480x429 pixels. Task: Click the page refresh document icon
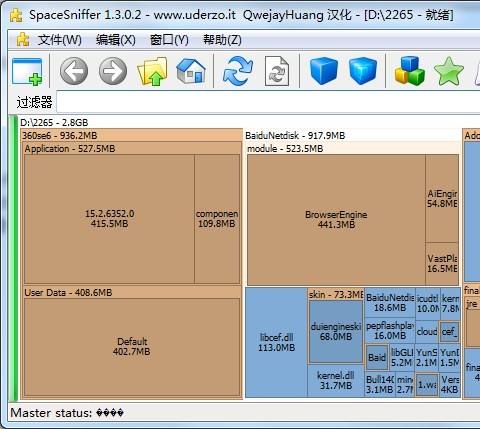277,71
